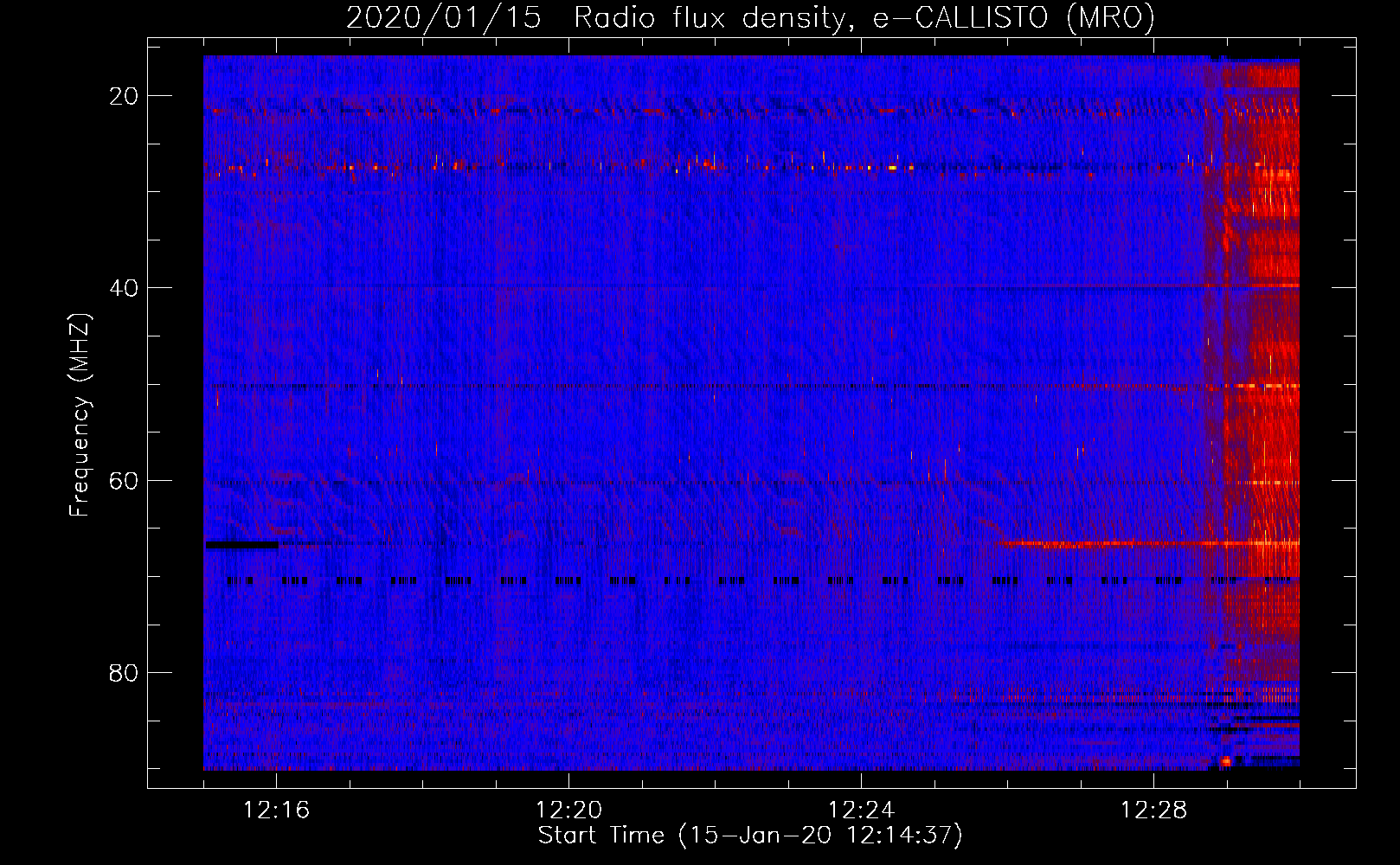Click the 'Start Time (15-Jan-20 12:14:37)' axis label

click(x=750, y=836)
